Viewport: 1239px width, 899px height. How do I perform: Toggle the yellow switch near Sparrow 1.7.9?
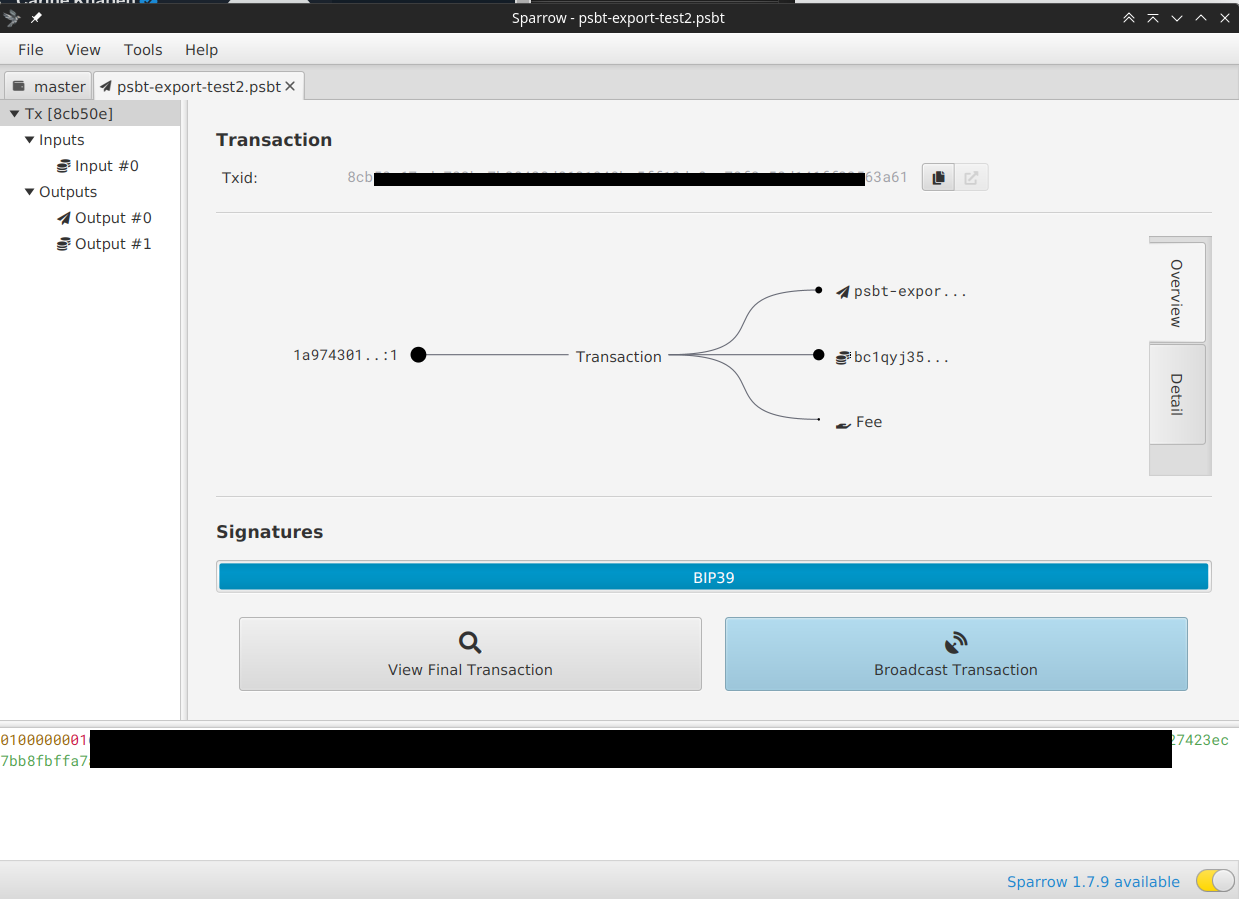[1213, 881]
